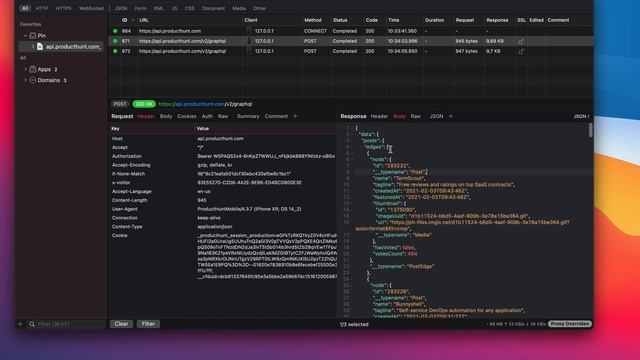Click the Clear button

point(121,324)
